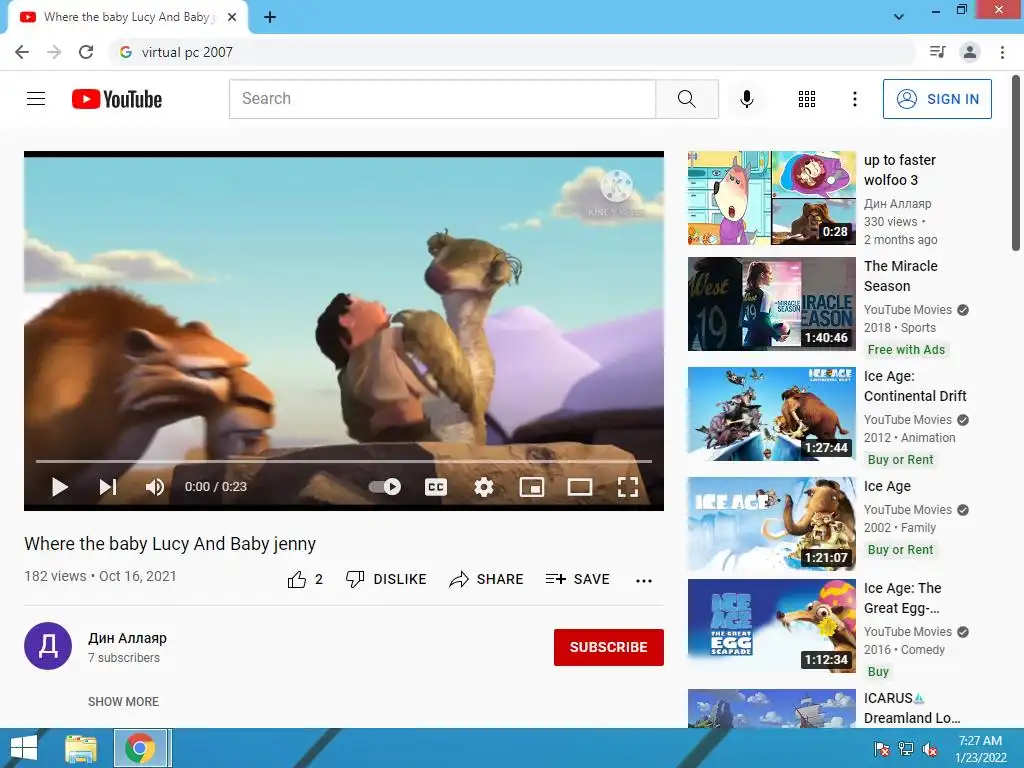The width and height of the screenshot is (1024, 768).
Task: Click the SHARE button
Action: (487, 579)
